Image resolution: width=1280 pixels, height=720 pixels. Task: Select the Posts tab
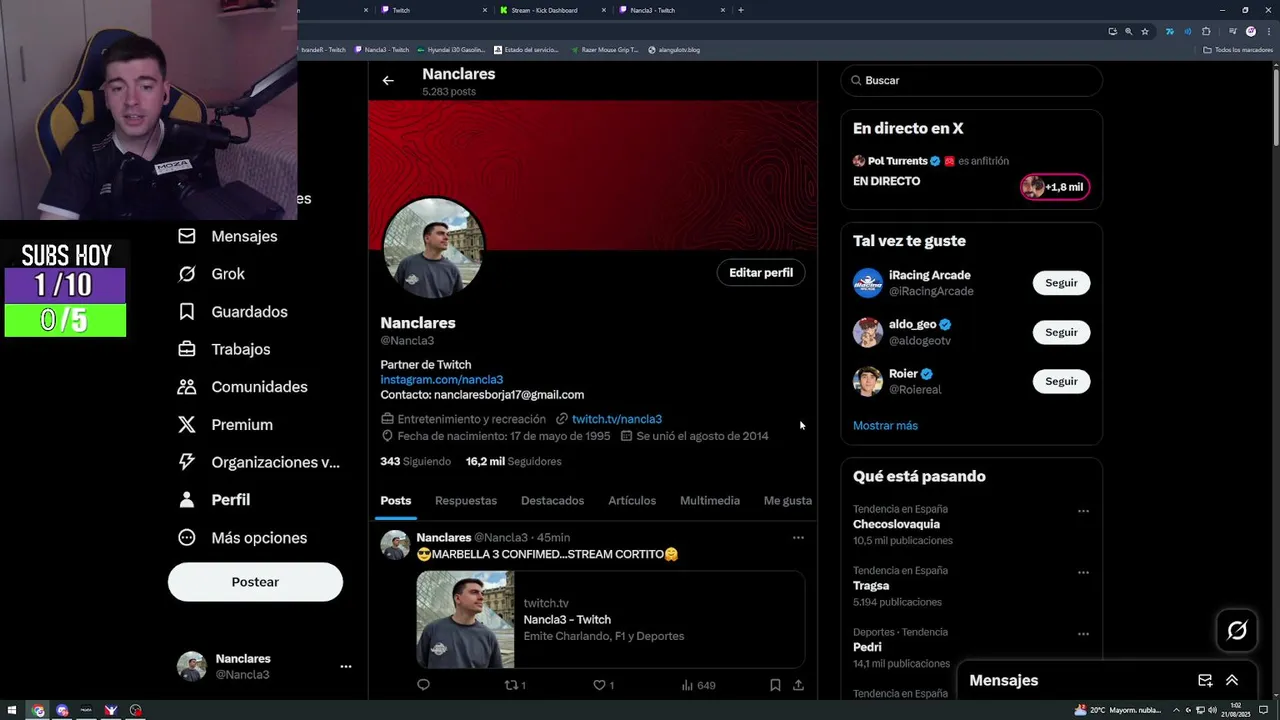pyautogui.click(x=395, y=501)
